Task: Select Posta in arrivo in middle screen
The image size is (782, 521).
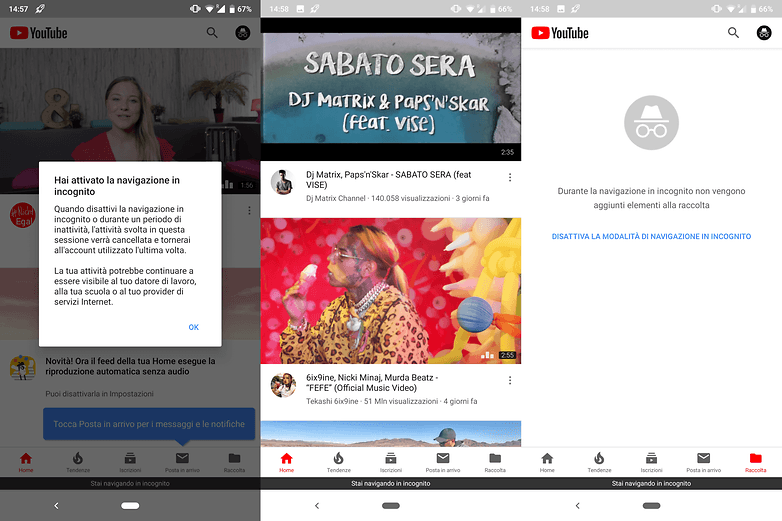Action: point(443,462)
